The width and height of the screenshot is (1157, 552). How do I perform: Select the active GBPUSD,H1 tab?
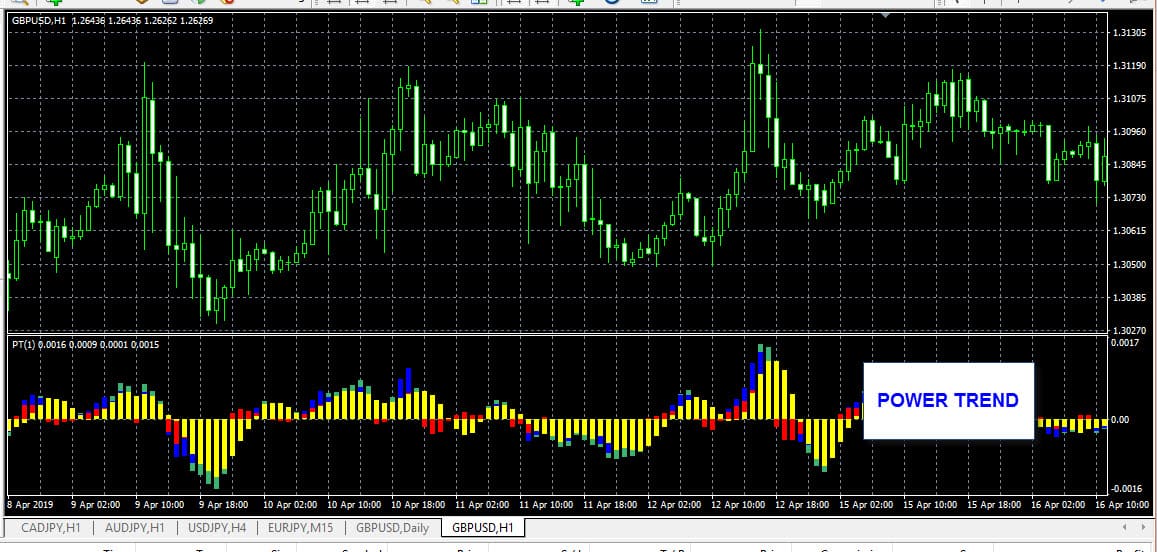[x=482, y=527]
